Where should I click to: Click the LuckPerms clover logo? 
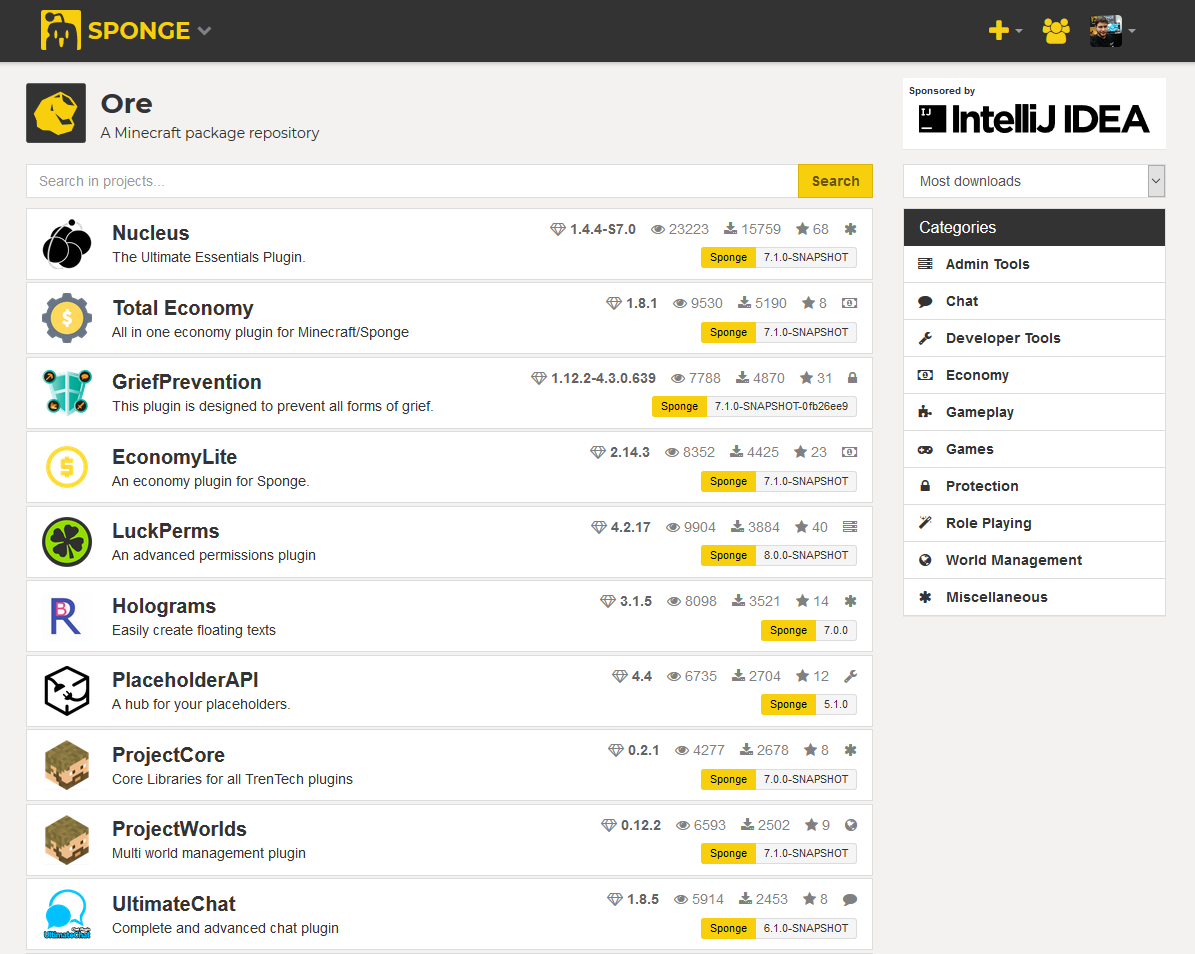(67, 542)
